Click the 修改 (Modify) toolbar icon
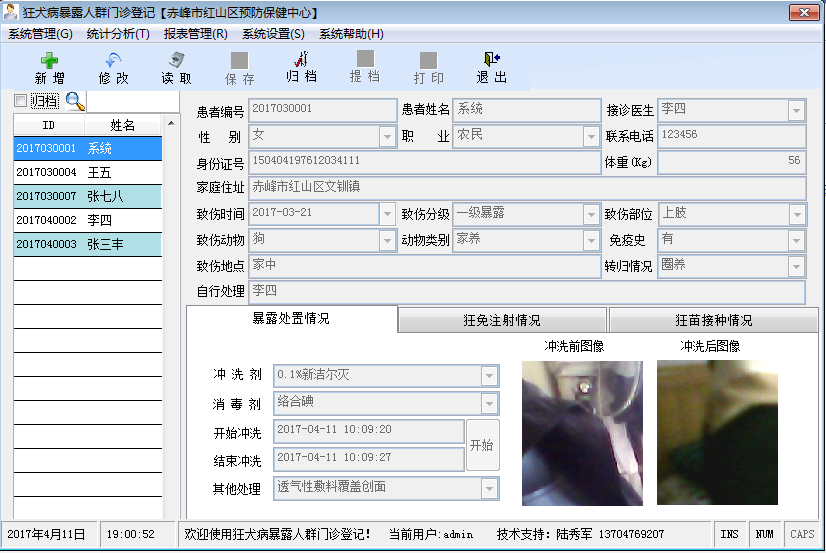The width and height of the screenshot is (826, 553). [113, 61]
